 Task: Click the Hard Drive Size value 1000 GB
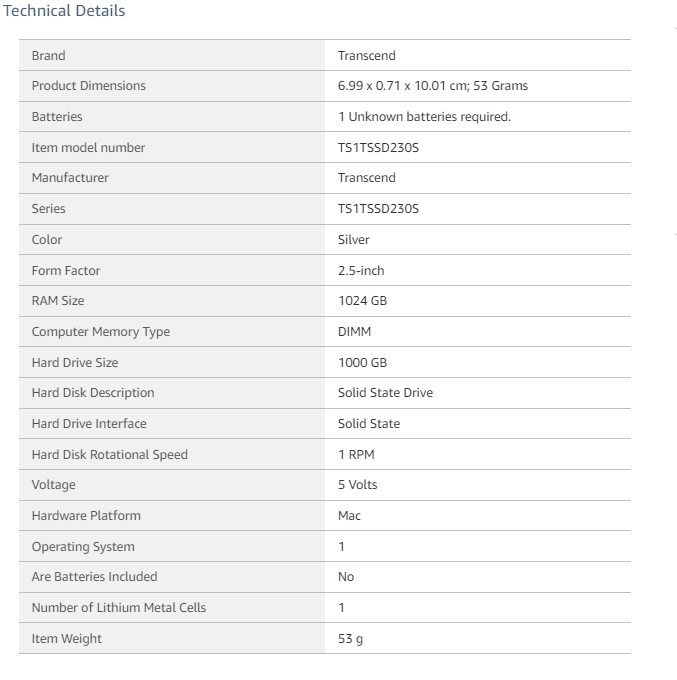362,363
